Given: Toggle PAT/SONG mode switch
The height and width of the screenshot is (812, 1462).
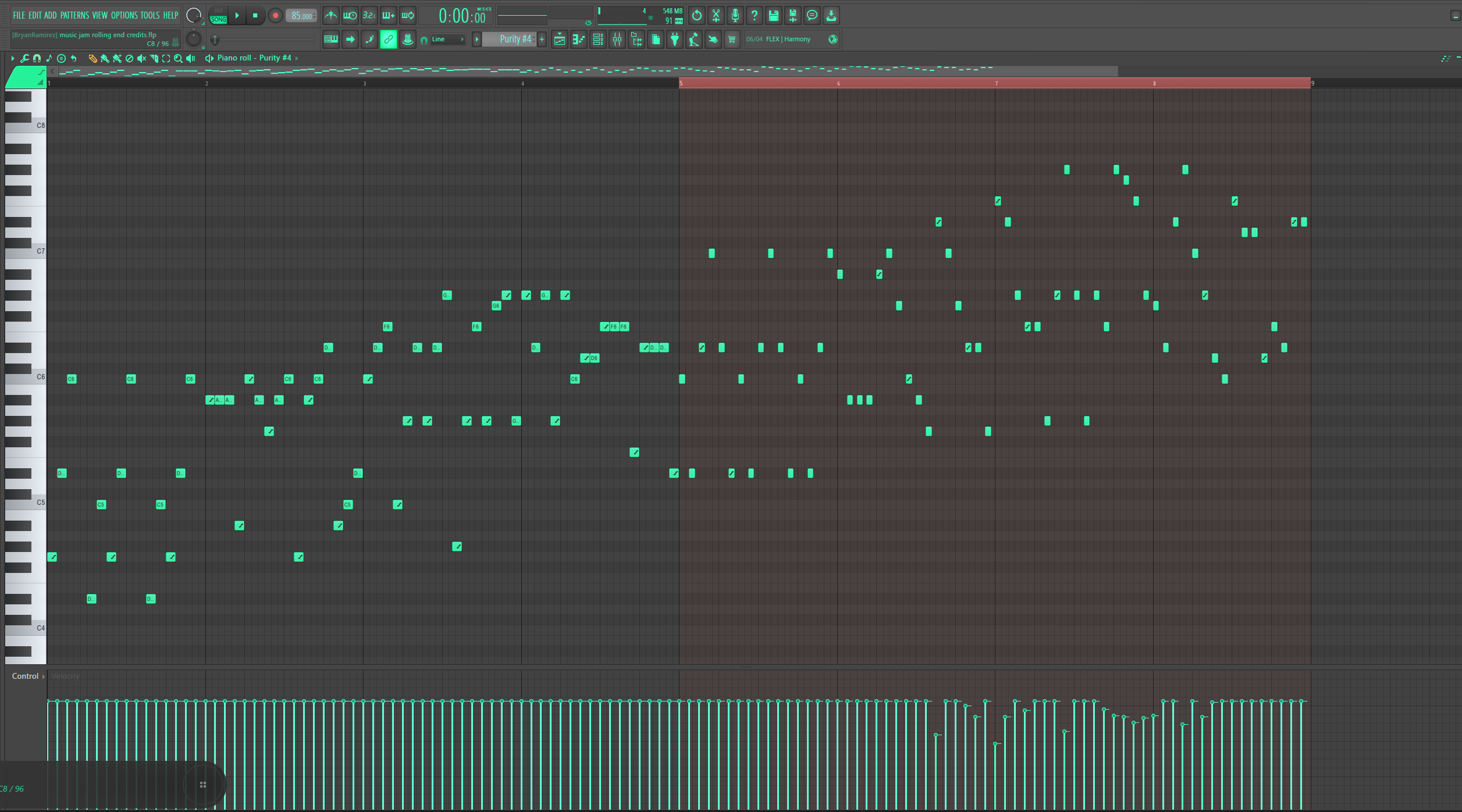Looking at the screenshot, I should pos(218,16).
